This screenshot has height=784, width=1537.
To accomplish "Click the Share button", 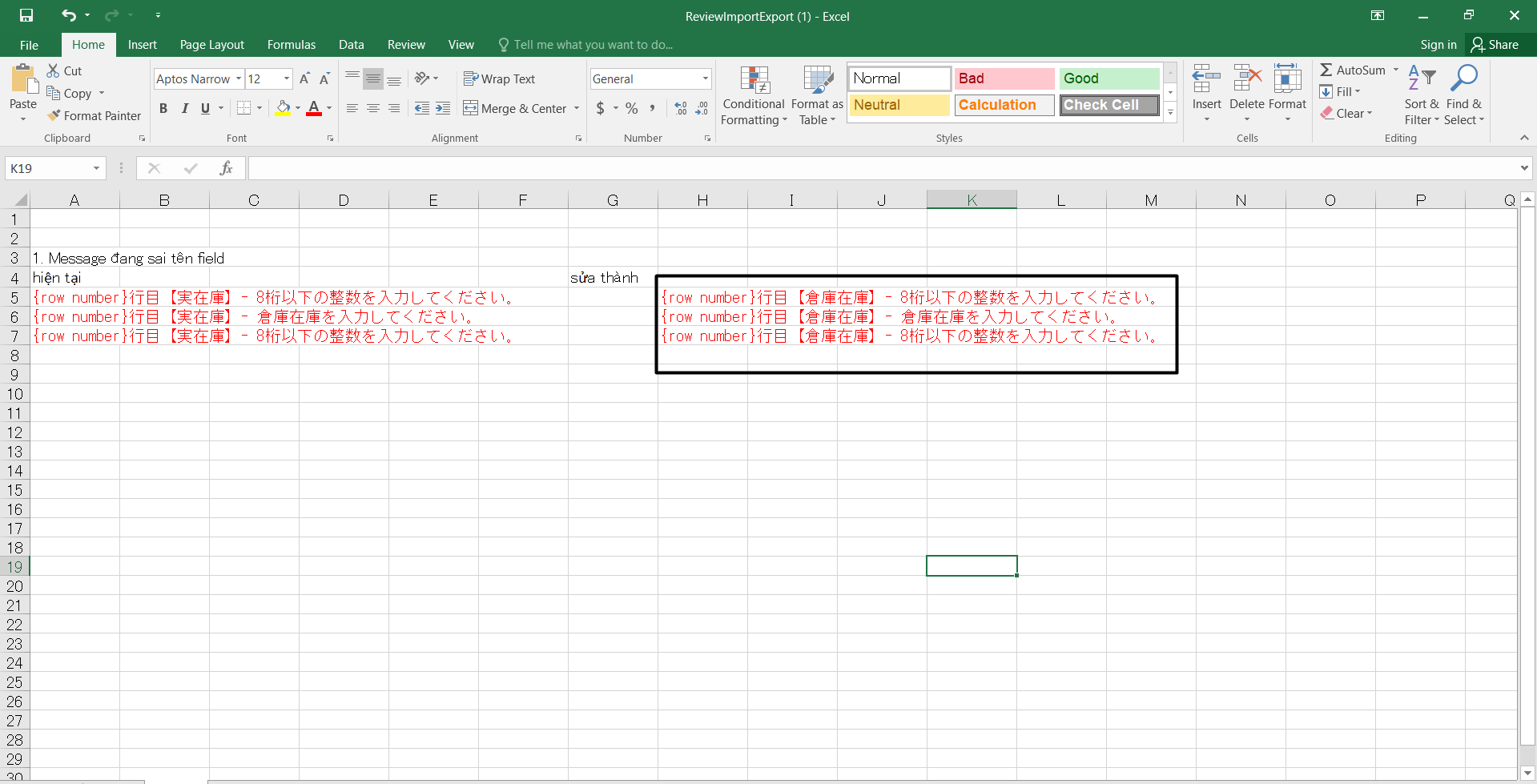I will point(1495,45).
